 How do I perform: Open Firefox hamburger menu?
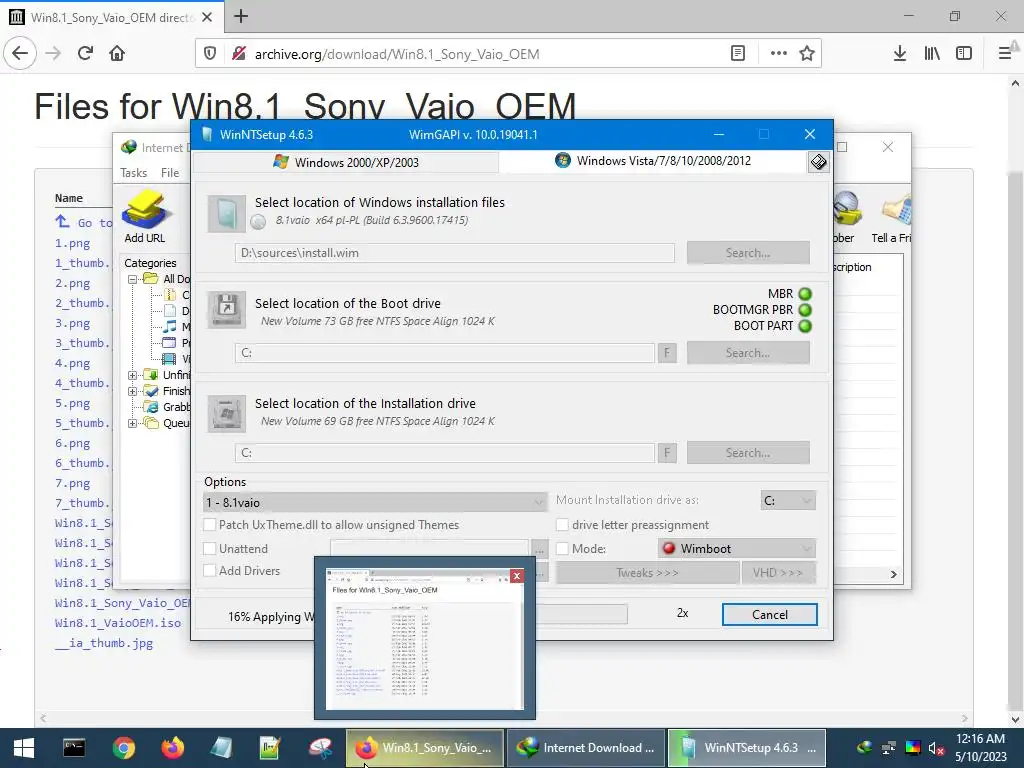(x=1005, y=54)
